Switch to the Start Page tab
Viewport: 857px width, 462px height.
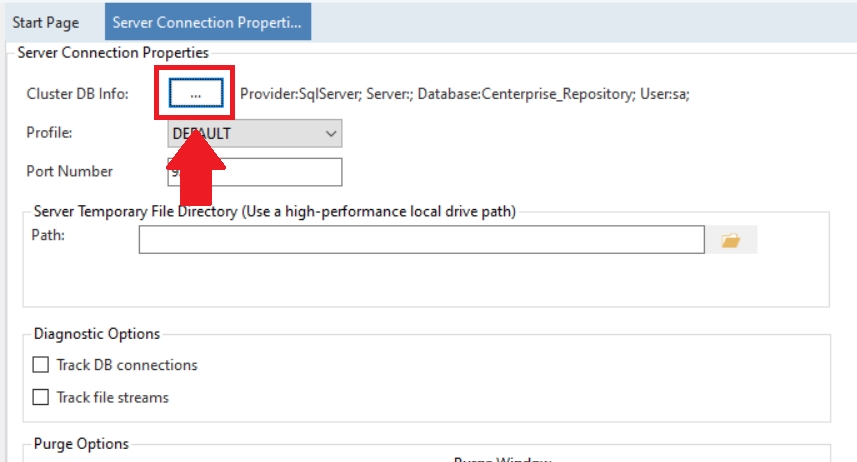pyautogui.click(x=45, y=21)
